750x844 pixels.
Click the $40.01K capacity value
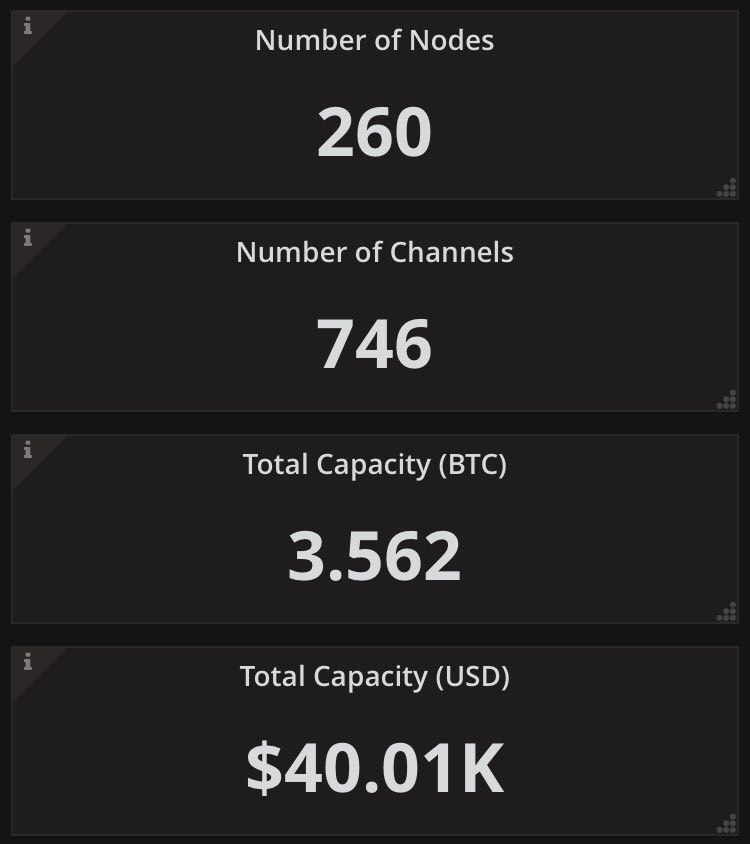coord(374,769)
